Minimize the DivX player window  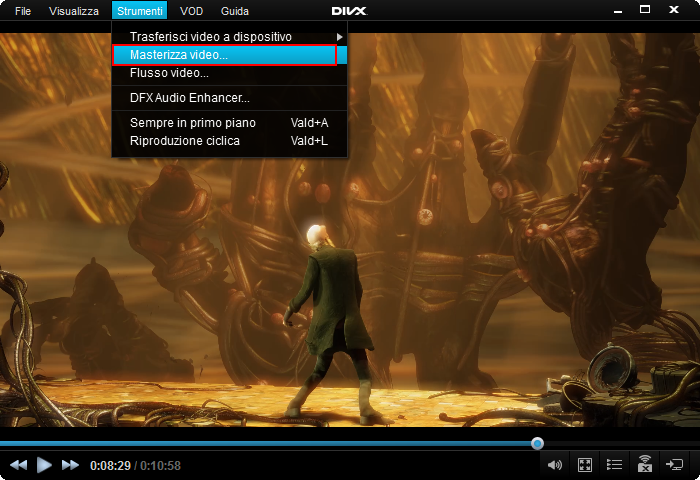pyautogui.click(x=618, y=10)
